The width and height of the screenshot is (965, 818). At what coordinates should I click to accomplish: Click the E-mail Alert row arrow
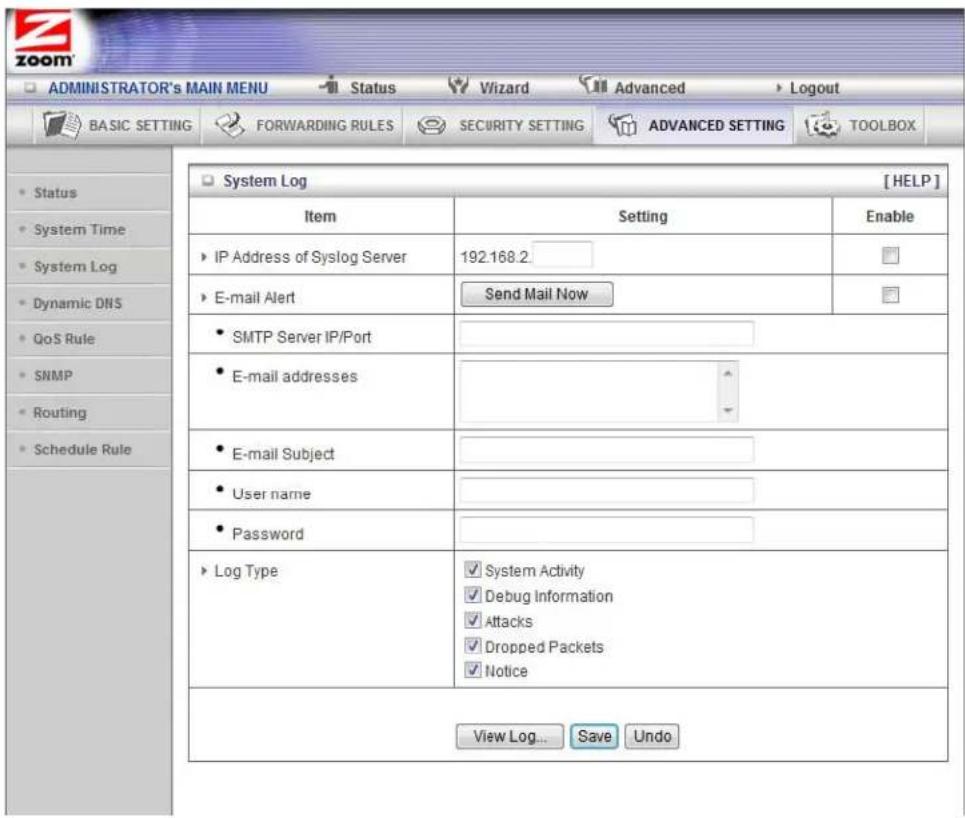point(204,297)
